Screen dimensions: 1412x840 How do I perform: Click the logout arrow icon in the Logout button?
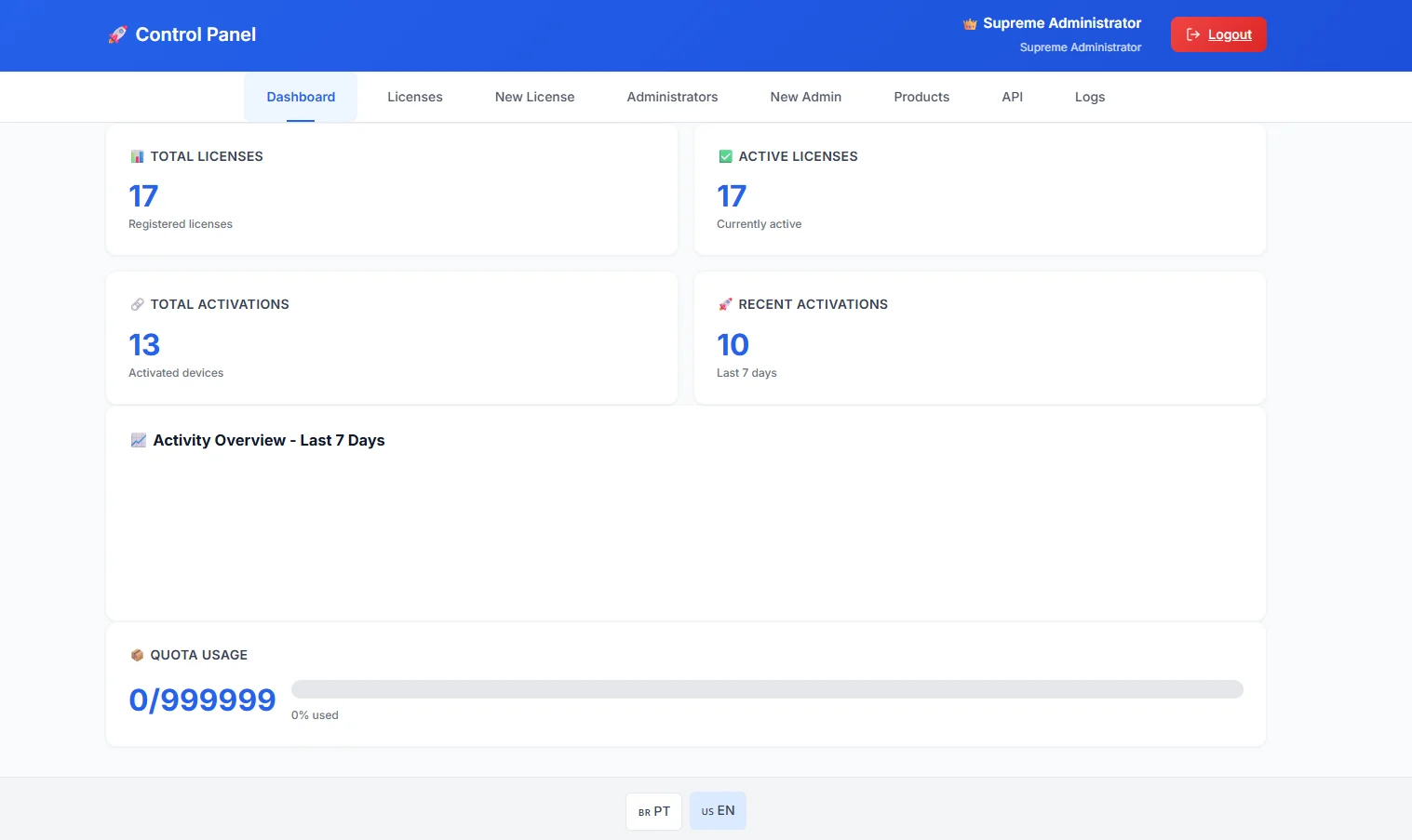(x=1192, y=33)
